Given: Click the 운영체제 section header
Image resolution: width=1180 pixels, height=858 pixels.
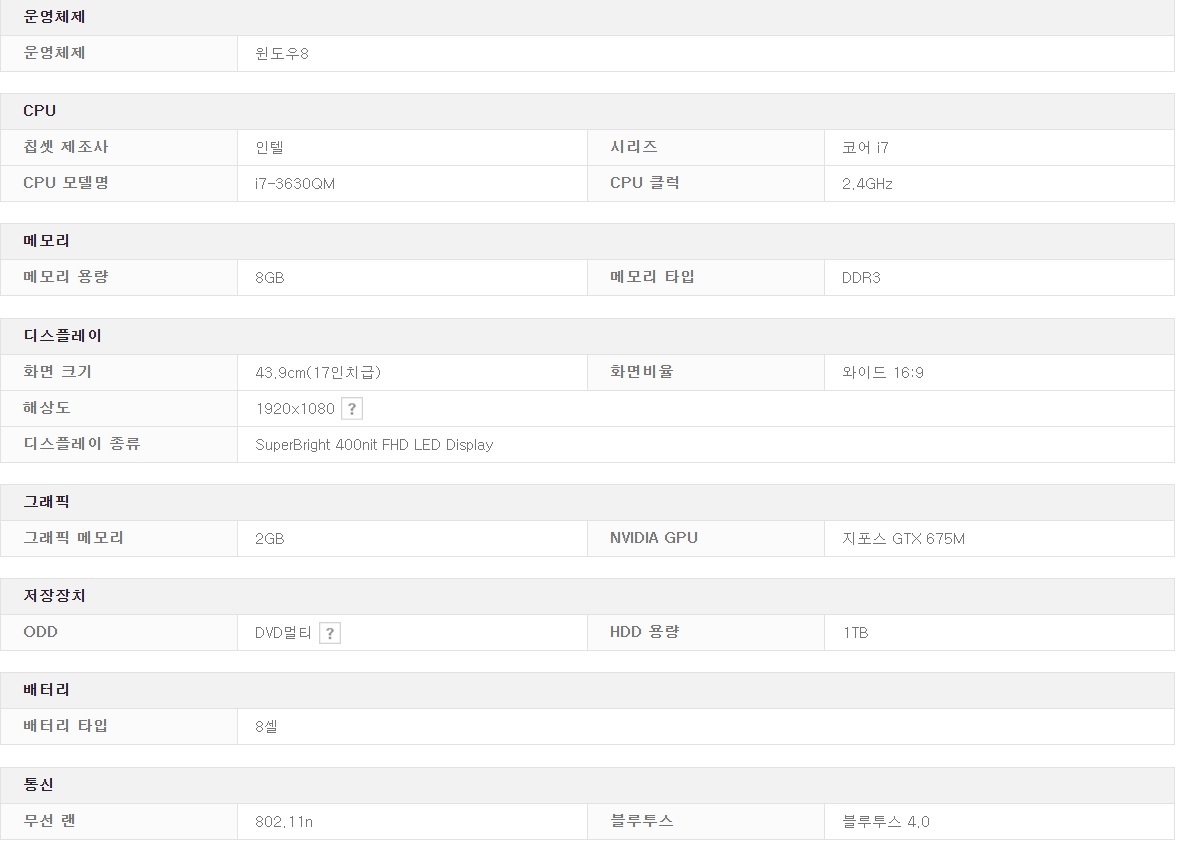Looking at the screenshot, I should (55, 17).
